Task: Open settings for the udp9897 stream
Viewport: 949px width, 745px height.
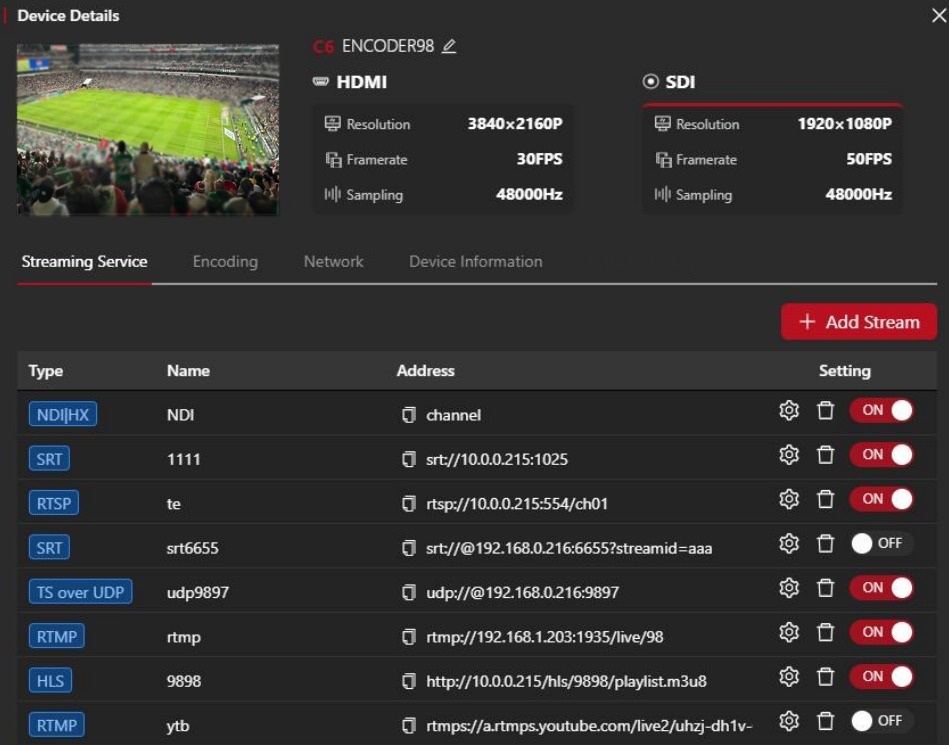Action: pyautogui.click(x=789, y=588)
